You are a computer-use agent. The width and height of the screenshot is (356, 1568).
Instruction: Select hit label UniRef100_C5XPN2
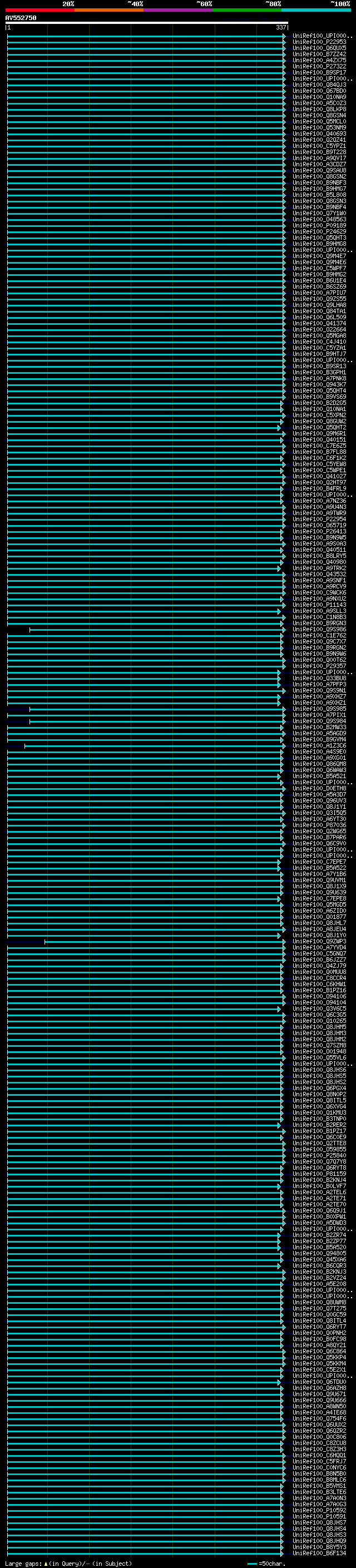point(319,415)
